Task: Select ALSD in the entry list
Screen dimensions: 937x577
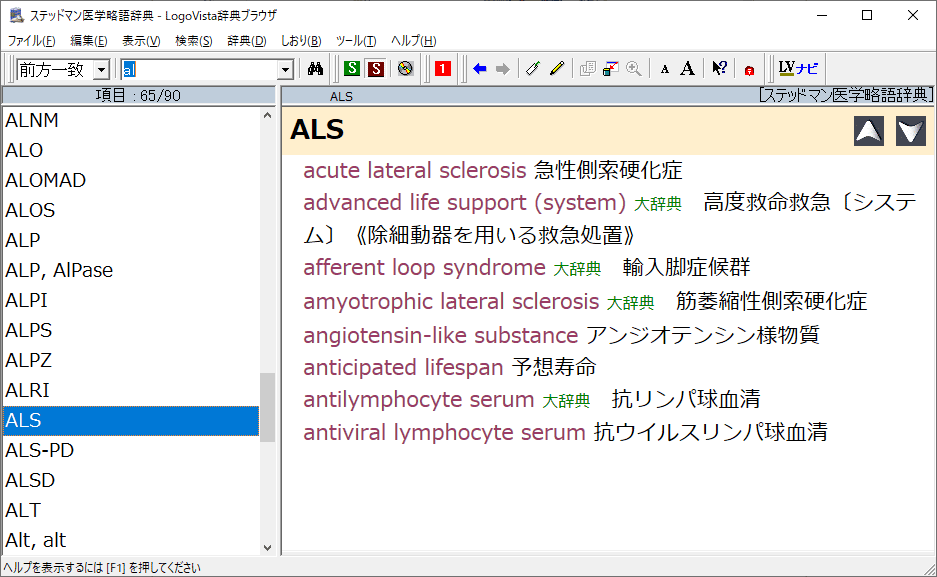Action: (131, 480)
